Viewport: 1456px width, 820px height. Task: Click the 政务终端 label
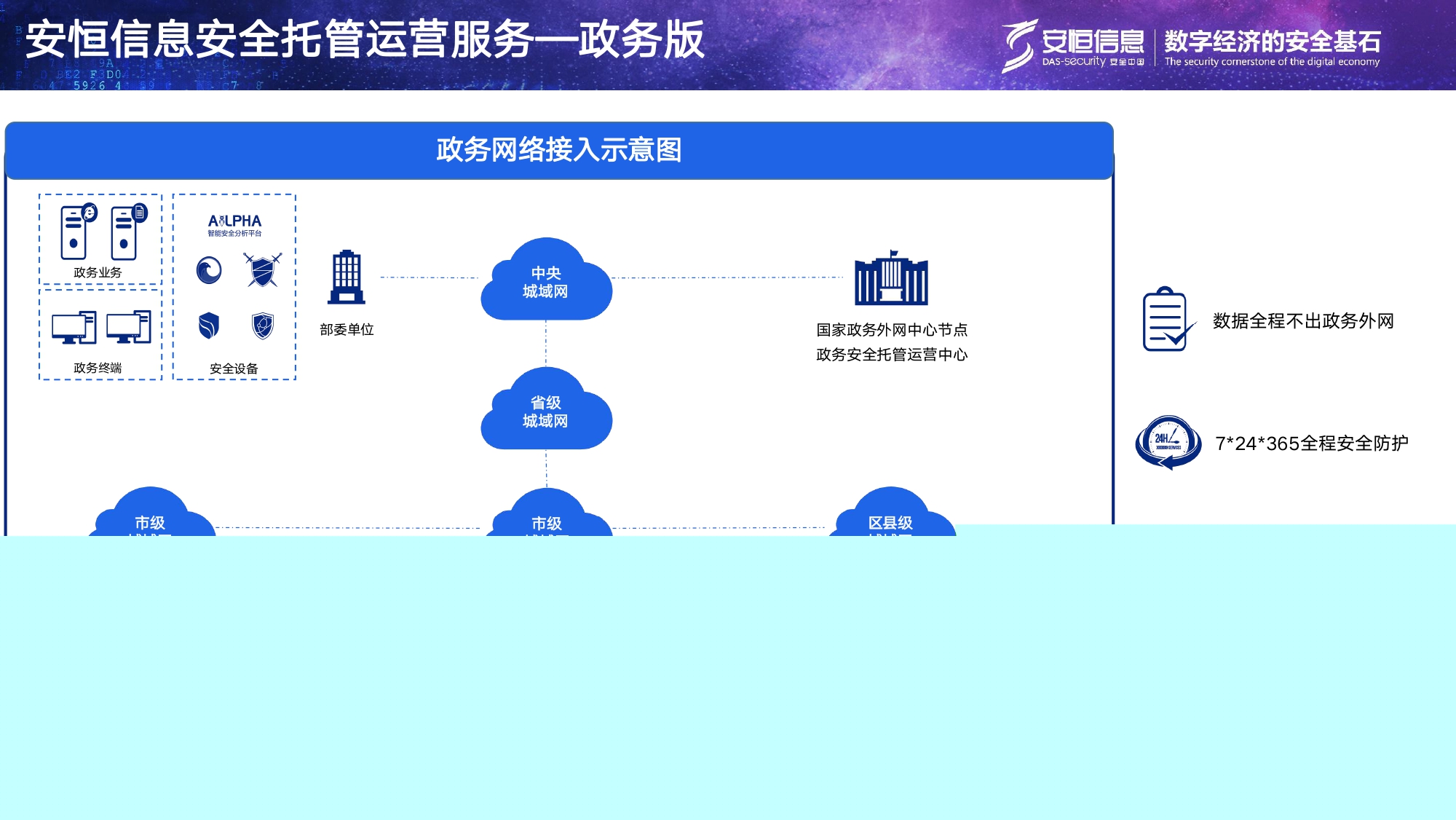click(x=98, y=368)
